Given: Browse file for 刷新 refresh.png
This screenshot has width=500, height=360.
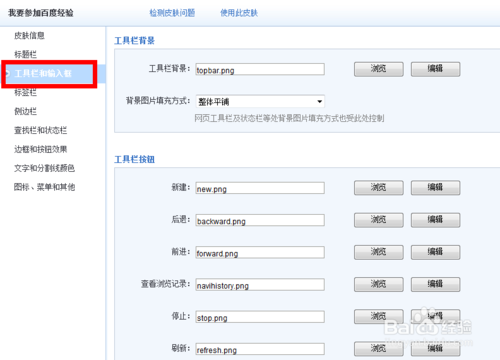Looking at the screenshot, I should pyautogui.click(x=379, y=349).
